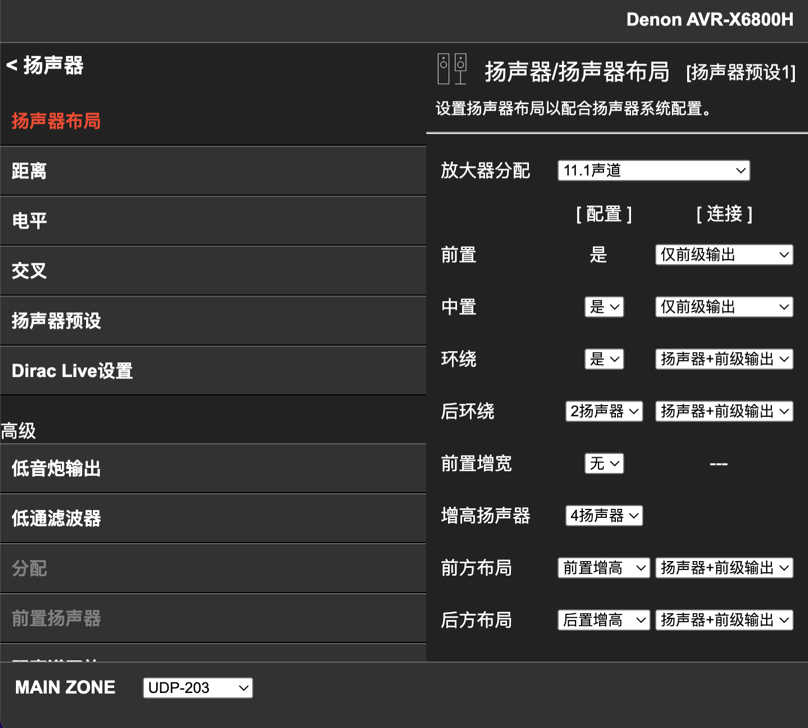Expand the 放大器分配 11.1声道 dropdown
This screenshot has width=808, height=728.
click(x=653, y=171)
